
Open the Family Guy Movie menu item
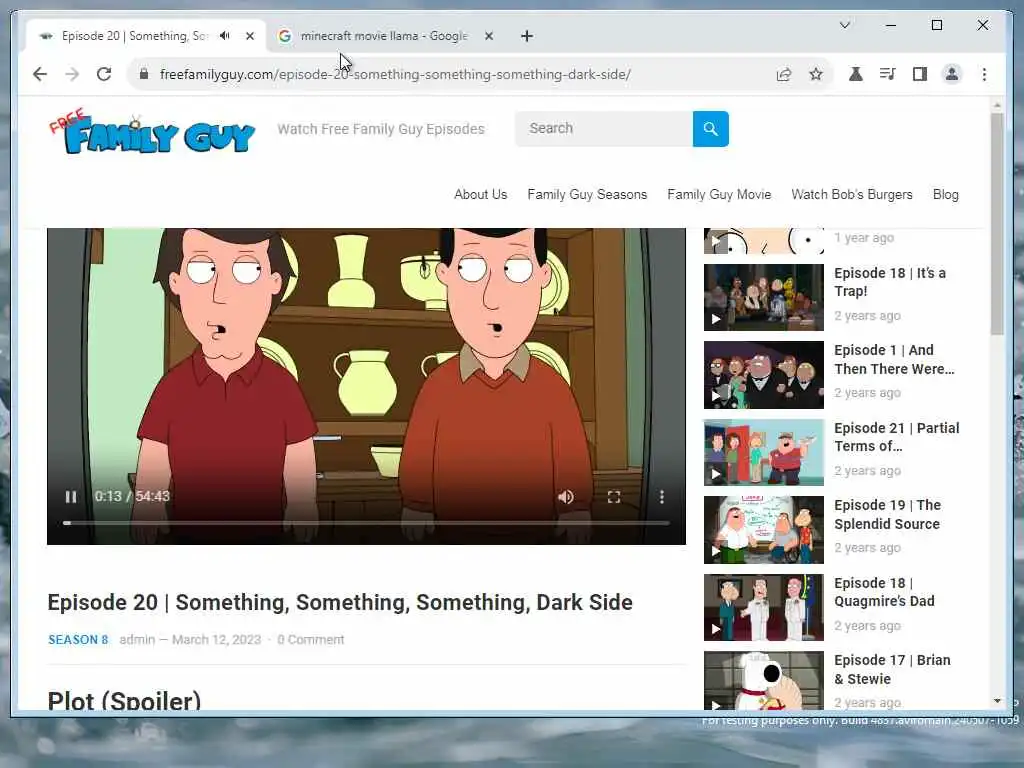coord(719,195)
